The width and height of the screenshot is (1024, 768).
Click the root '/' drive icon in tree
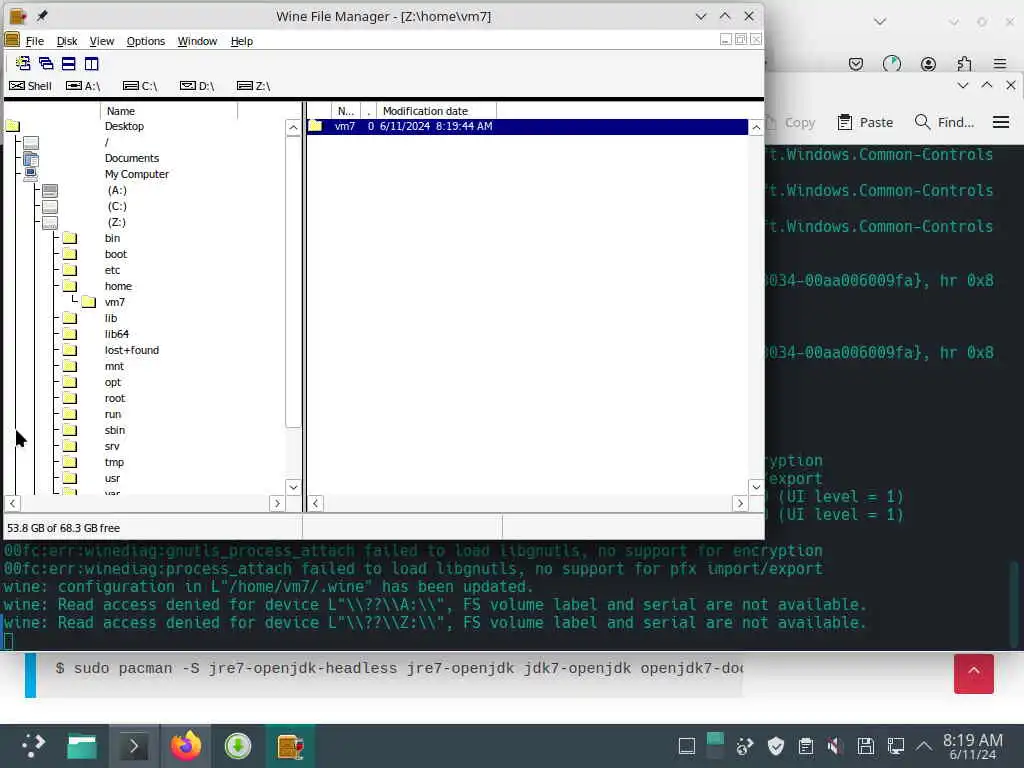click(x=31, y=142)
